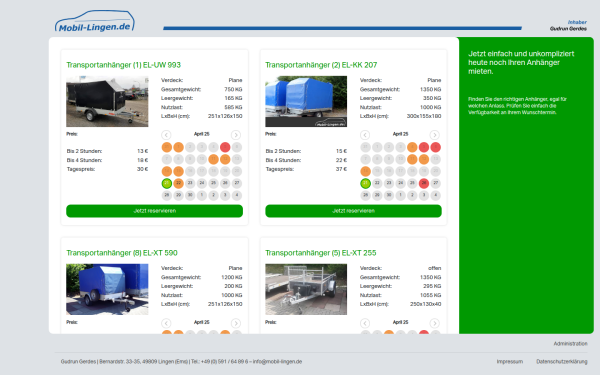
Task: Open Transportanhänger (8) EL-XT 590 title
Action: (122, 253)
